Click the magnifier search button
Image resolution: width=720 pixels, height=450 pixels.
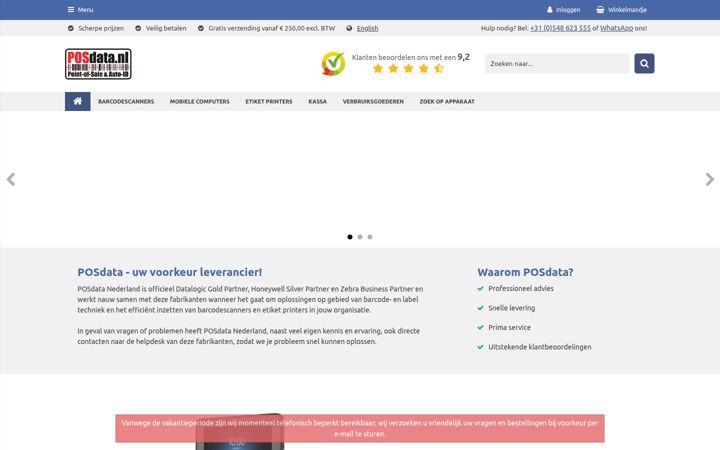pyautogui.click(x=644, y=64)
